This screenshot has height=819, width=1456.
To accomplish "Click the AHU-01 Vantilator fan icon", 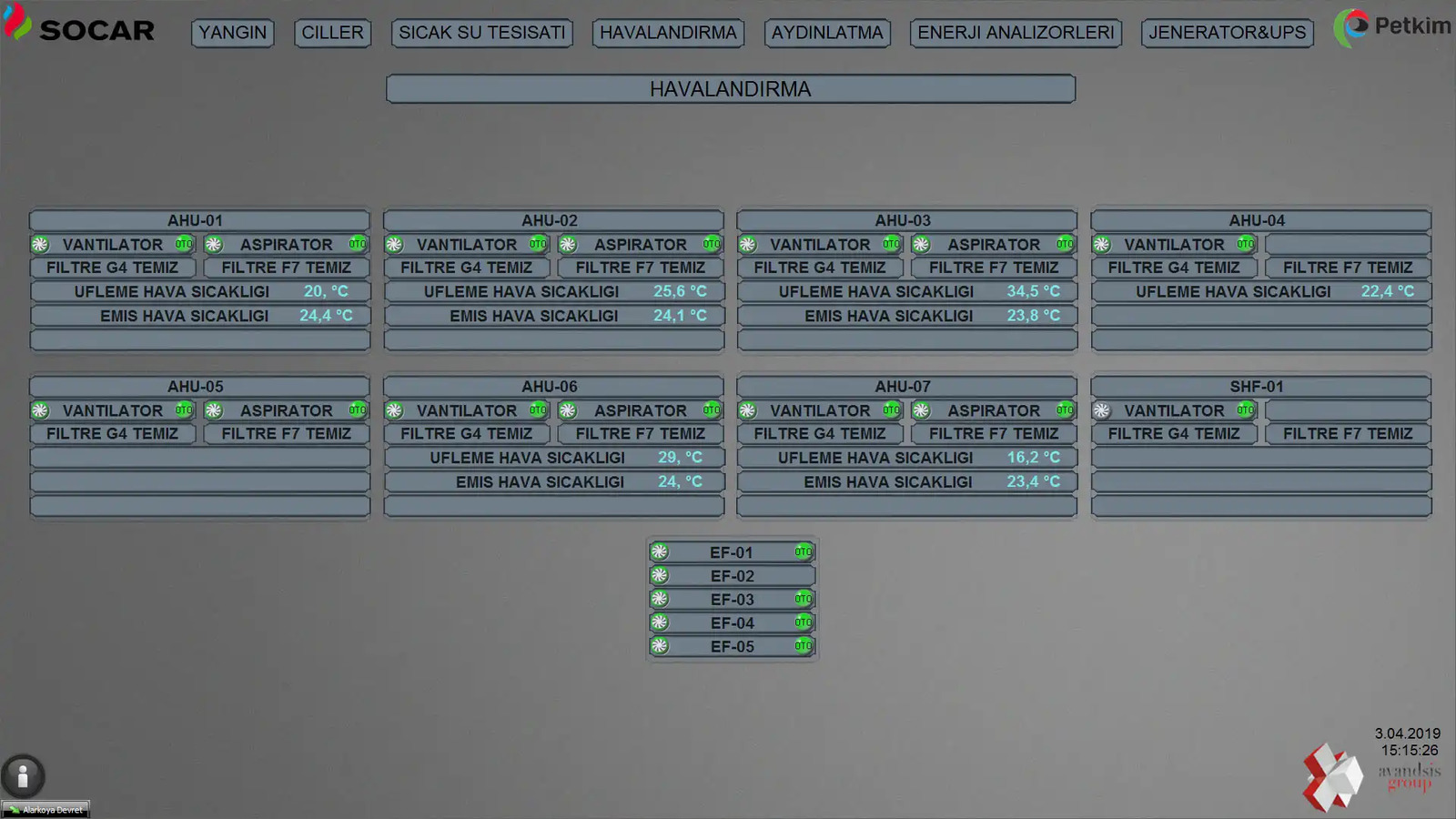I will 40,245.
